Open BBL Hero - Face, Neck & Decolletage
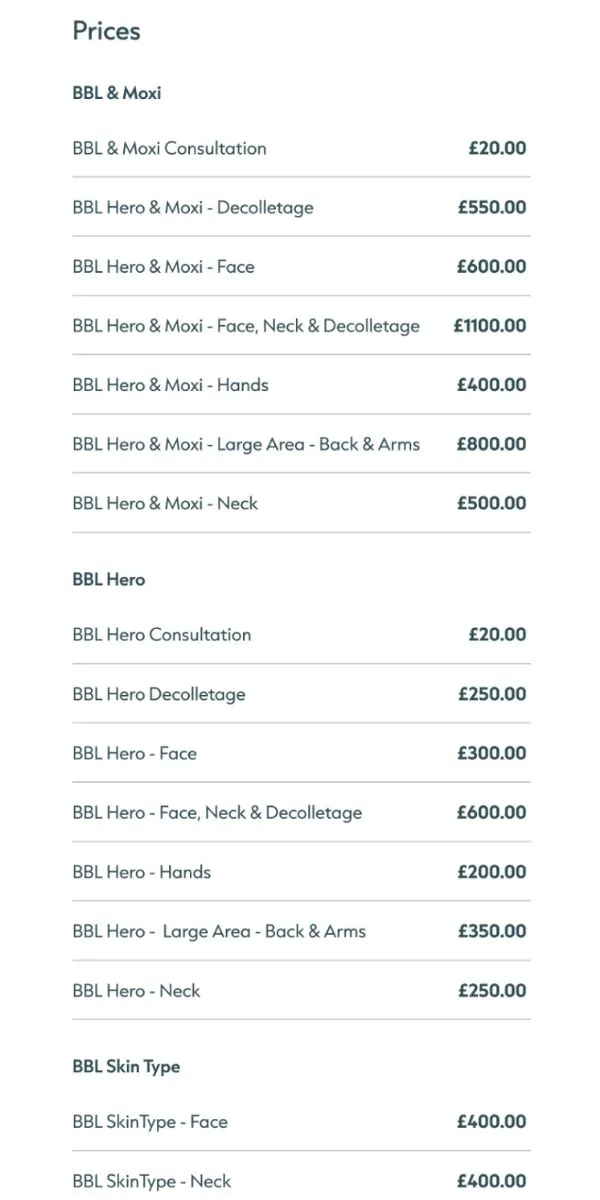The image size is (600, 1200). click(217, 813)
